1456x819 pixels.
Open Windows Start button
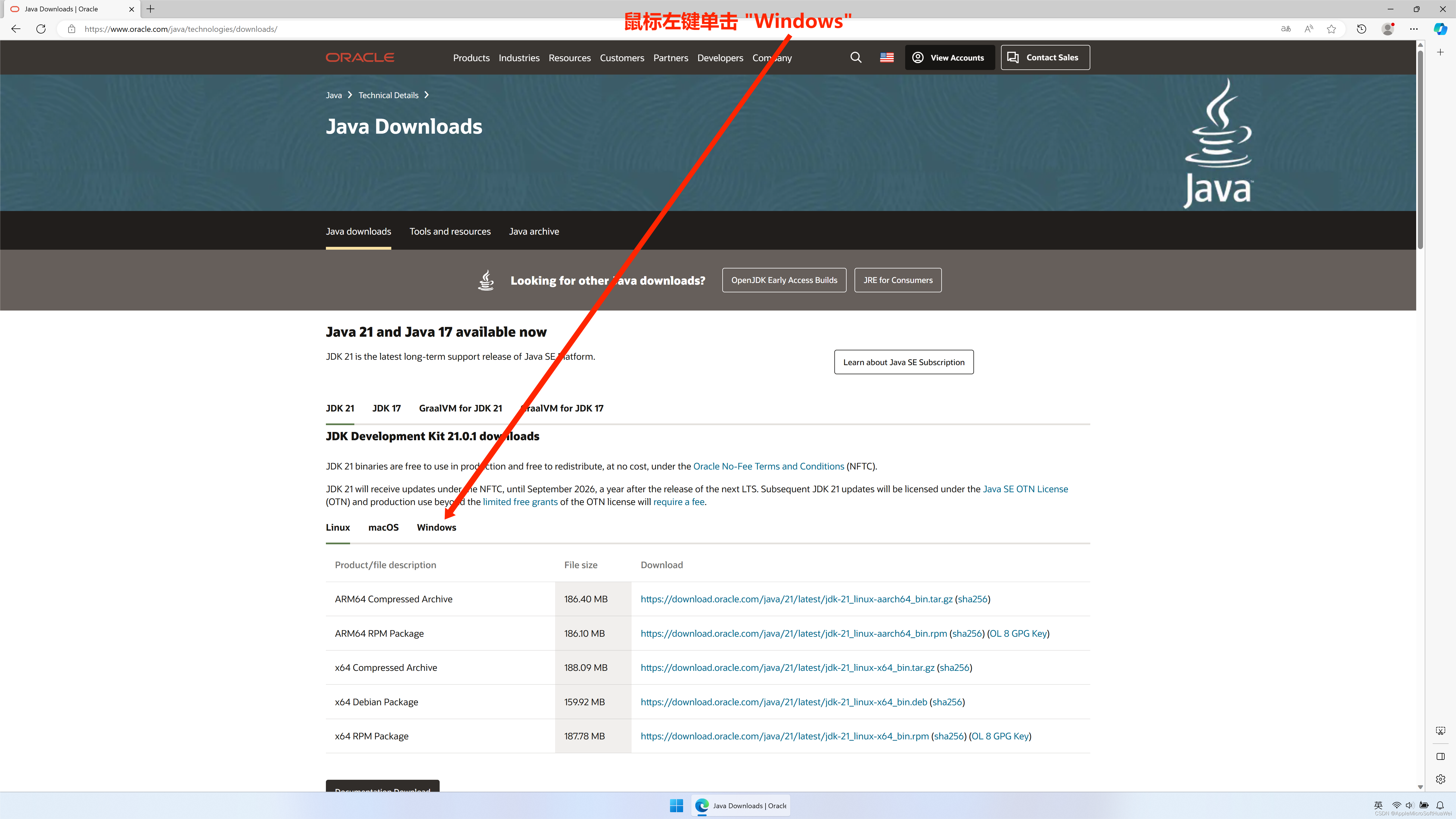click(677, 805)
